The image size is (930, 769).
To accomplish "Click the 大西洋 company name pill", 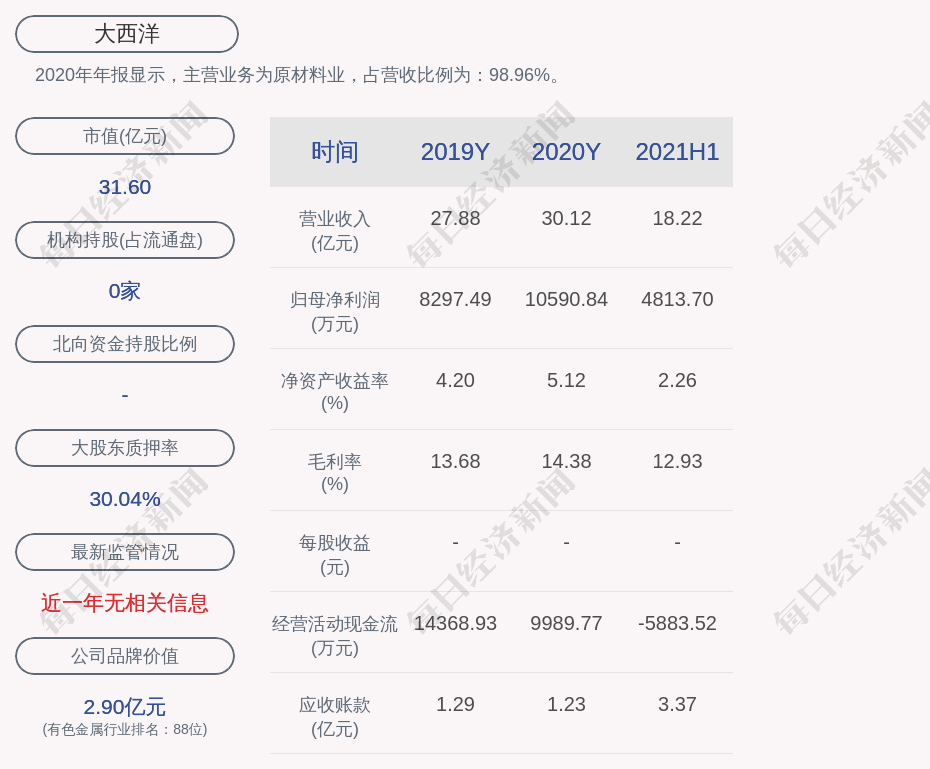I will click(x=127, y=34).
